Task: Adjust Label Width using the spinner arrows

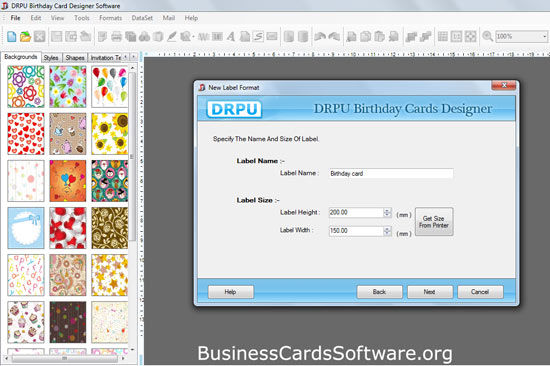Action: (387, 231)
